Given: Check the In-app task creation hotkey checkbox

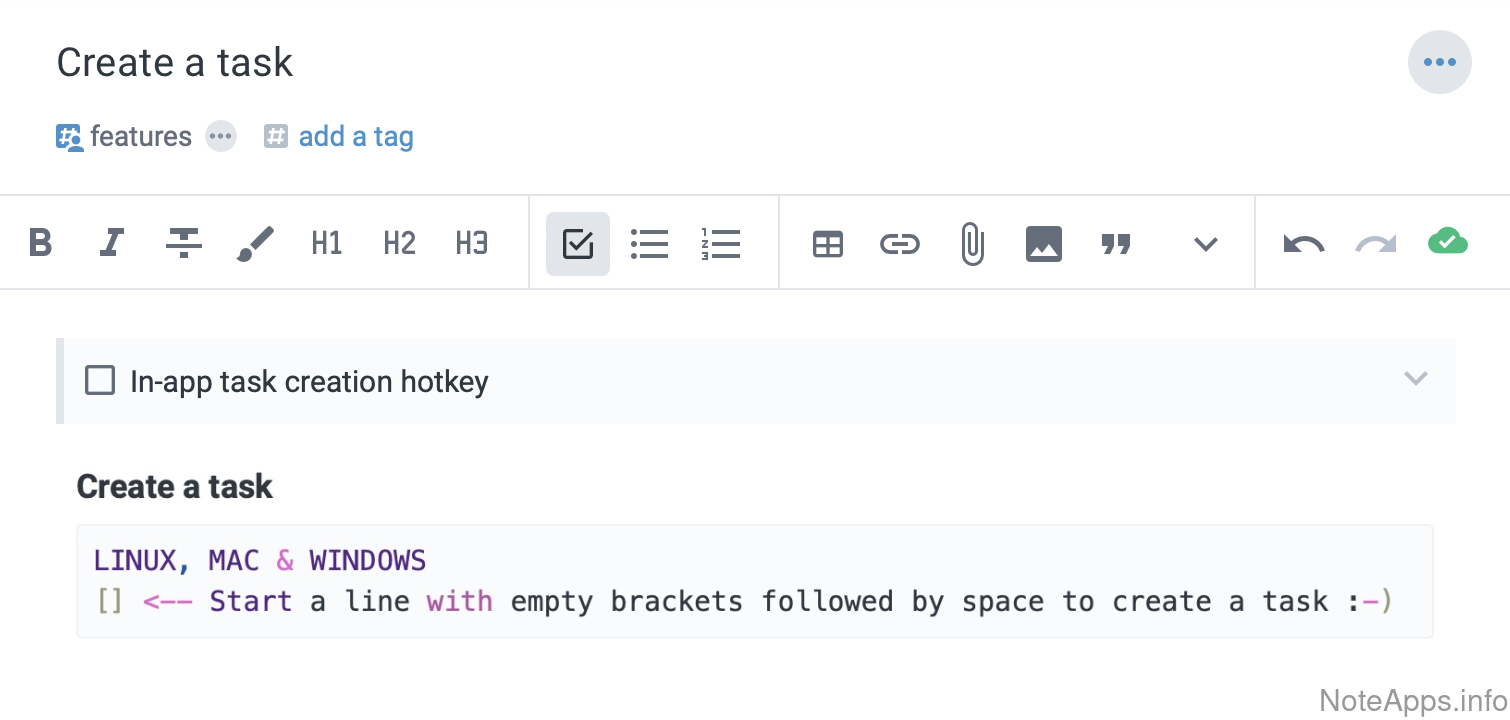Looking at the screenshot, I should click(x=100, y=381).
